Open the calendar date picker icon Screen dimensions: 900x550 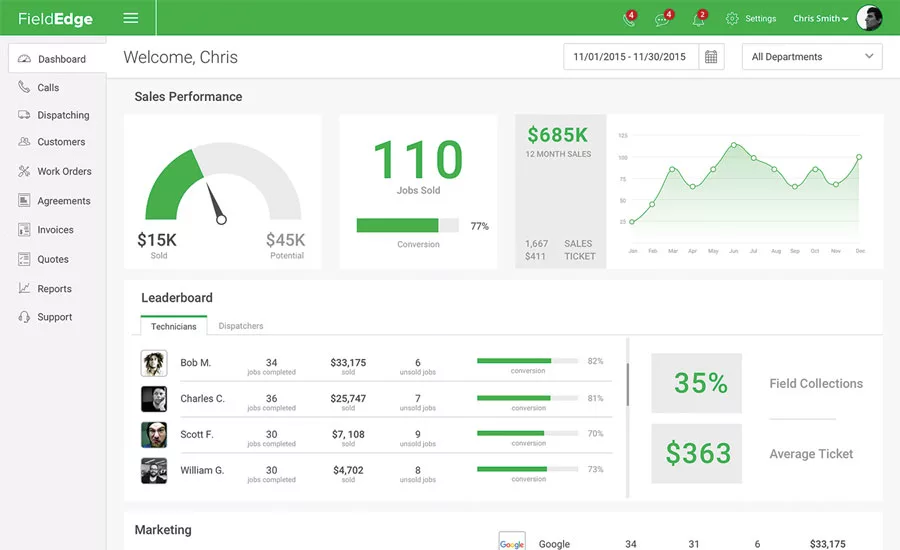(711, 57)
